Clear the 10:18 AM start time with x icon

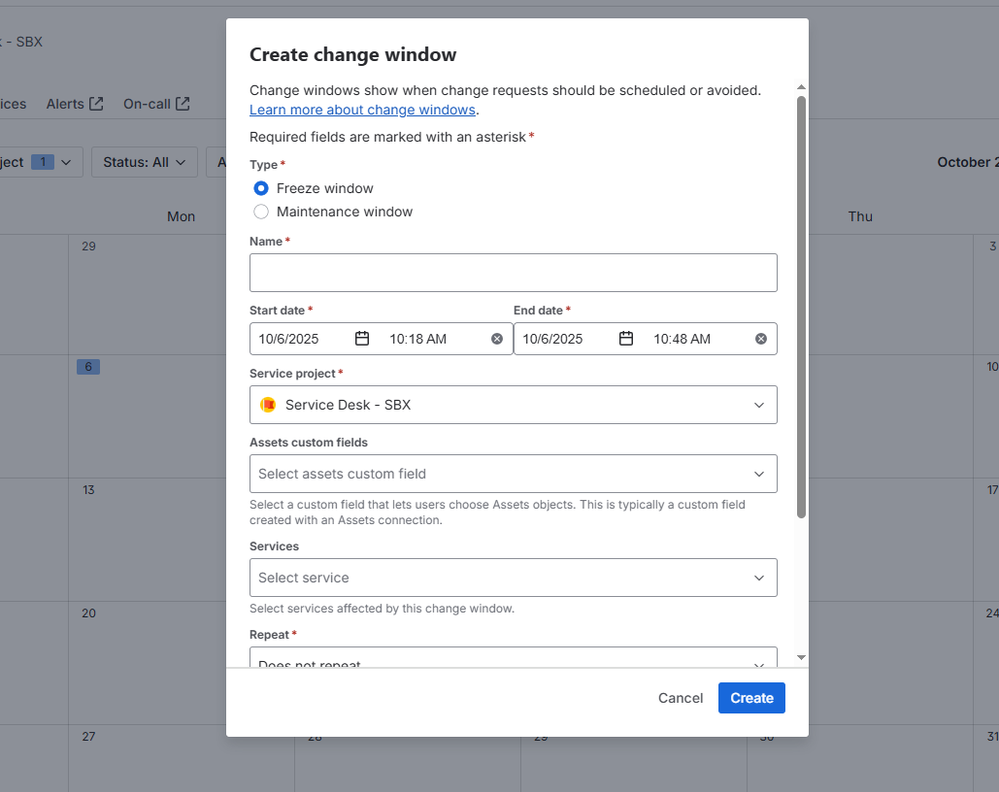click(497, 338)
